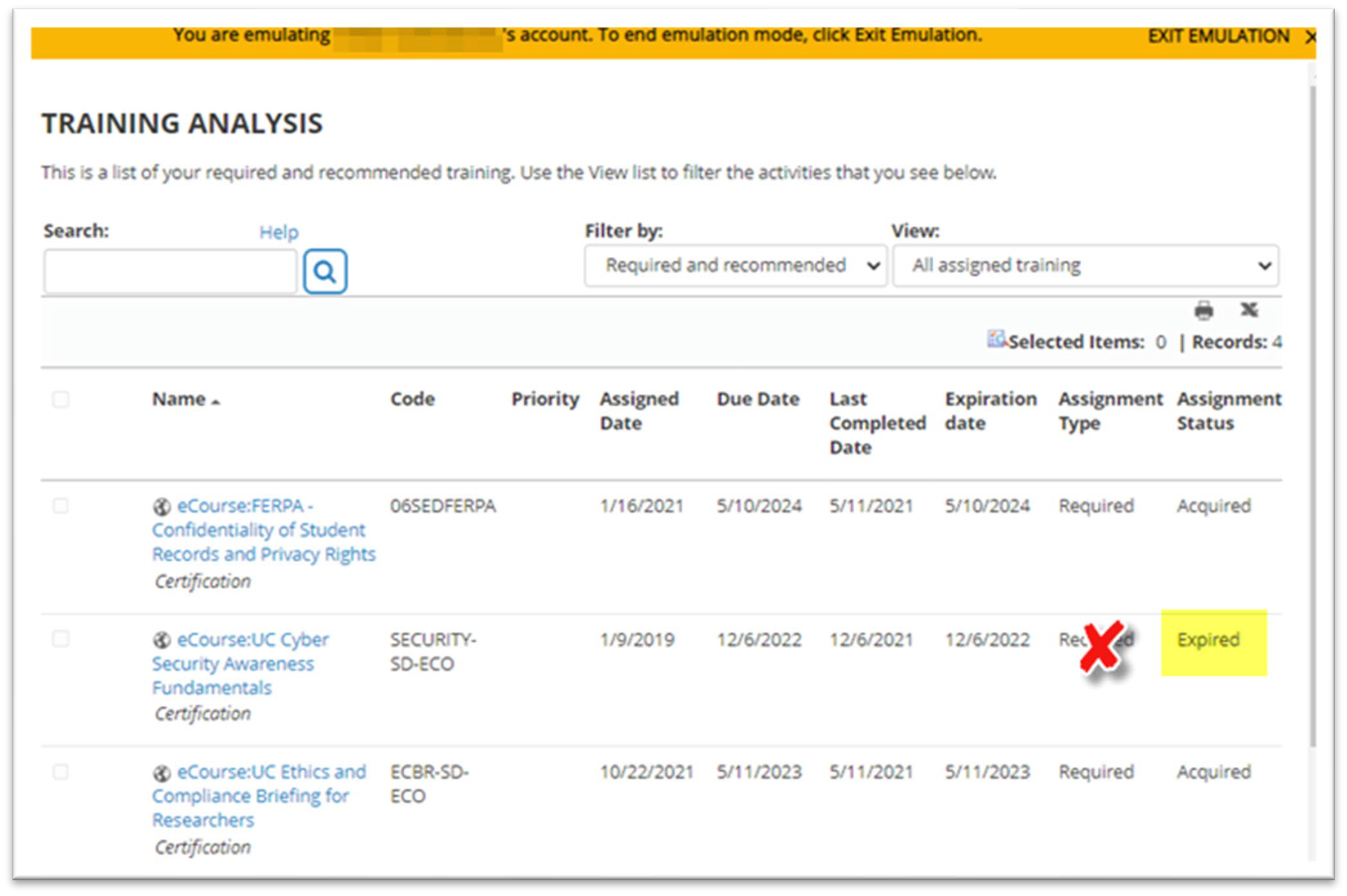Click code cell SECURITY-SD-ECO
This screenshot has width=1347, height=896.
point(433,652)
